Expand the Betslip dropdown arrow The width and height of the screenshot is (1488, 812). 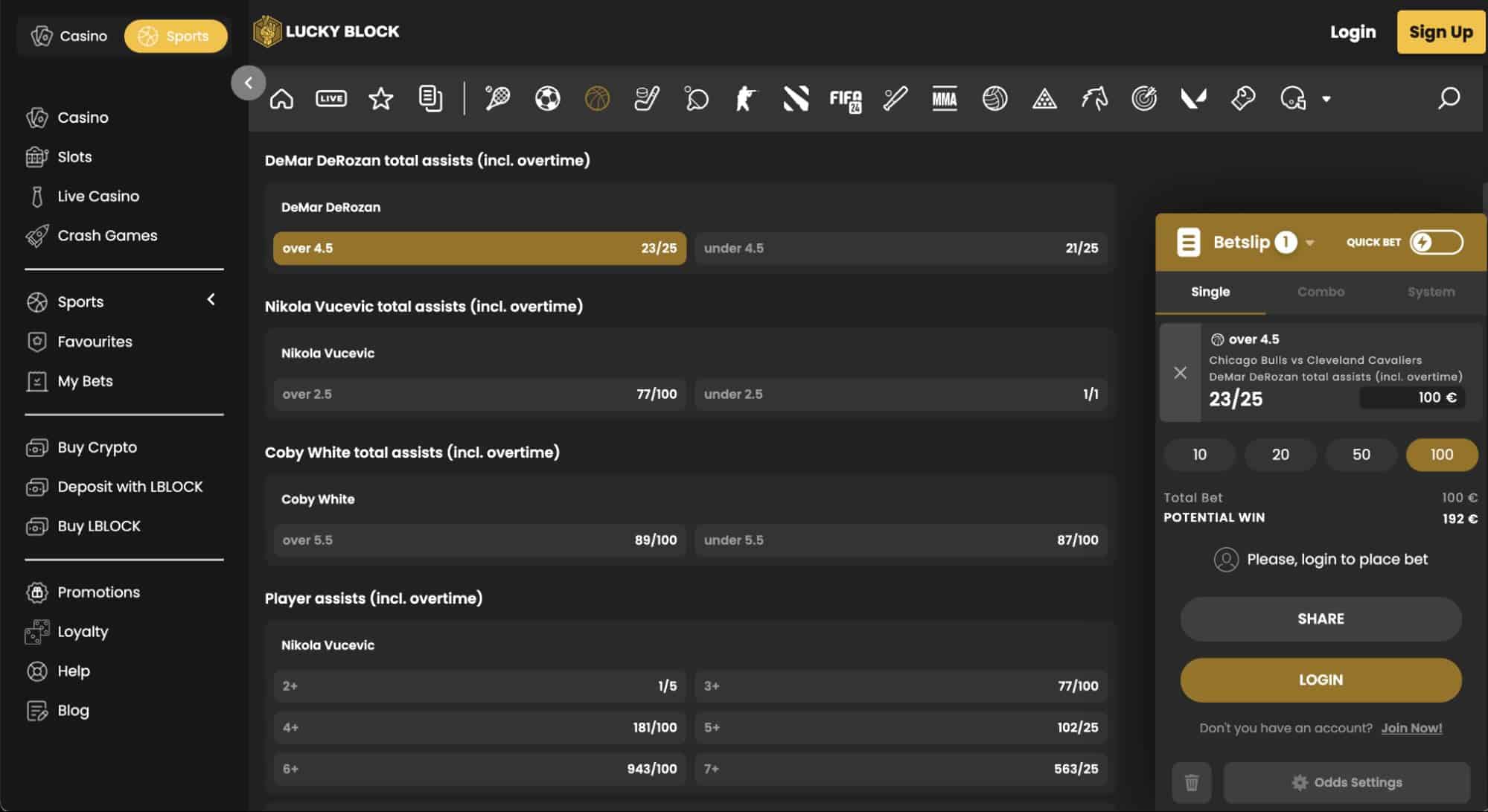click(x=1310, y=243)
